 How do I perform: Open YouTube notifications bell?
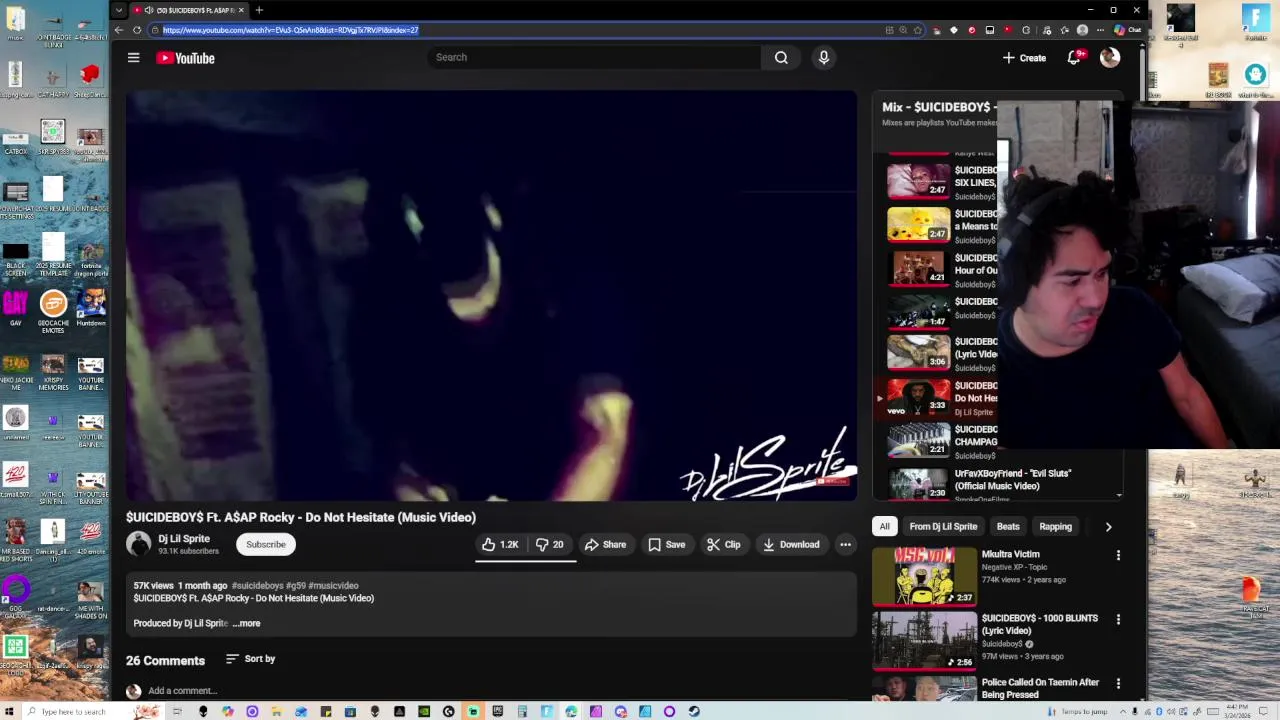point(1074,58)
